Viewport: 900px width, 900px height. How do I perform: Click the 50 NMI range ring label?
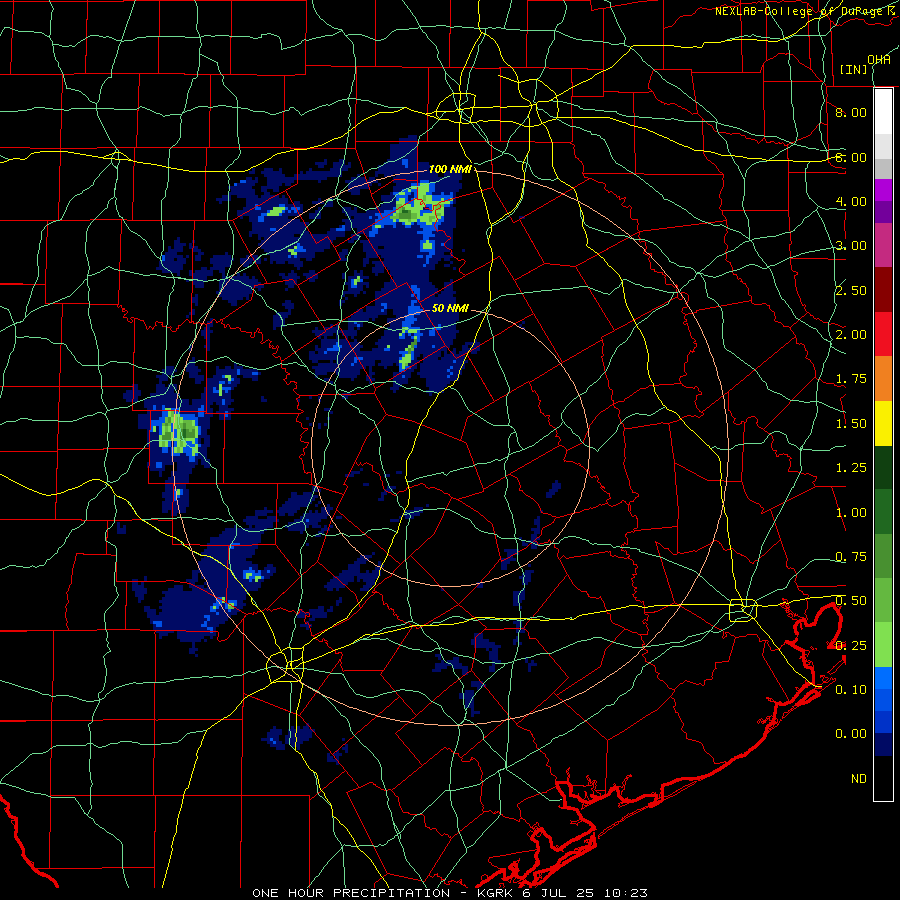pos(450,308)
